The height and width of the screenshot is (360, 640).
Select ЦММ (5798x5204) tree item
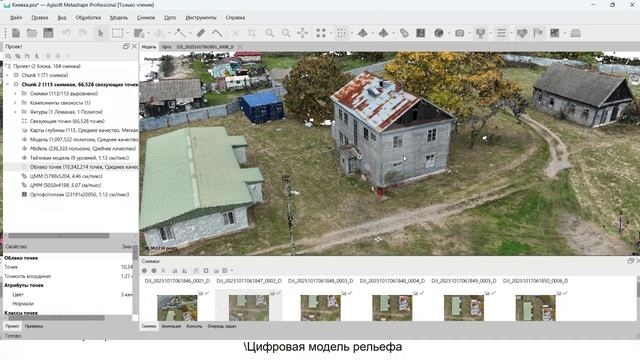(66, 176)
